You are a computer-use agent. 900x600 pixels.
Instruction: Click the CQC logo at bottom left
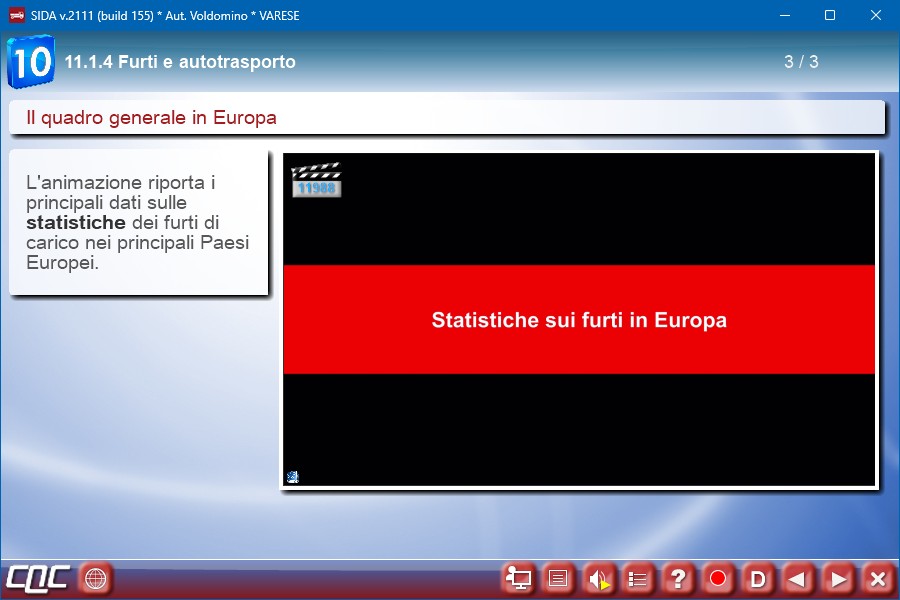38,578
